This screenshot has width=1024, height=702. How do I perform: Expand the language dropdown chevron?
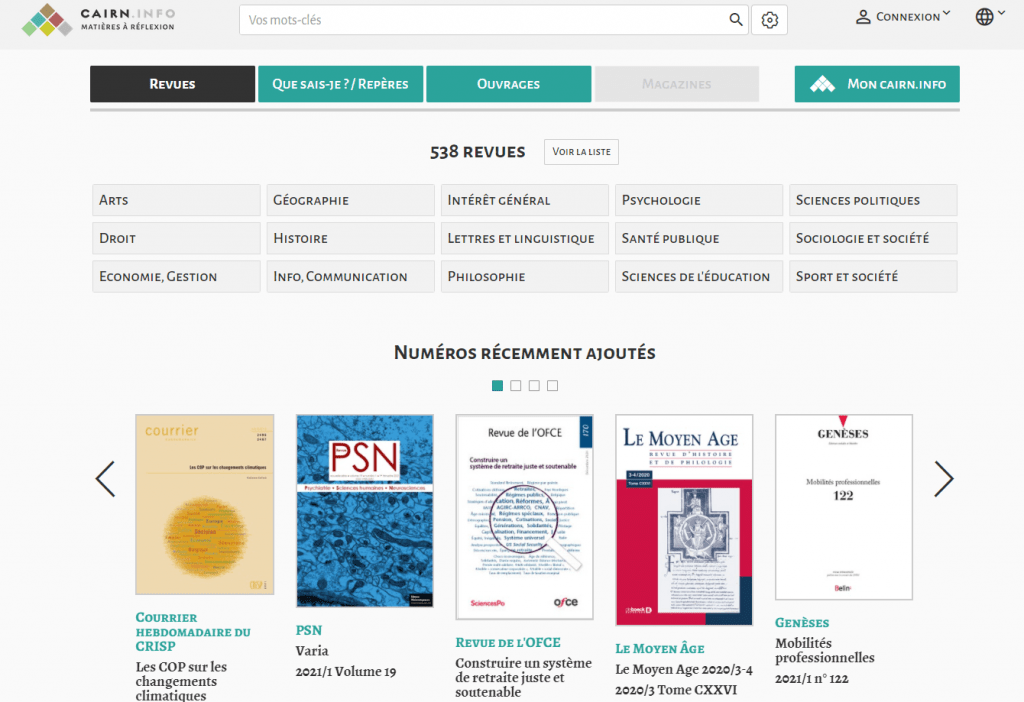1001,14
